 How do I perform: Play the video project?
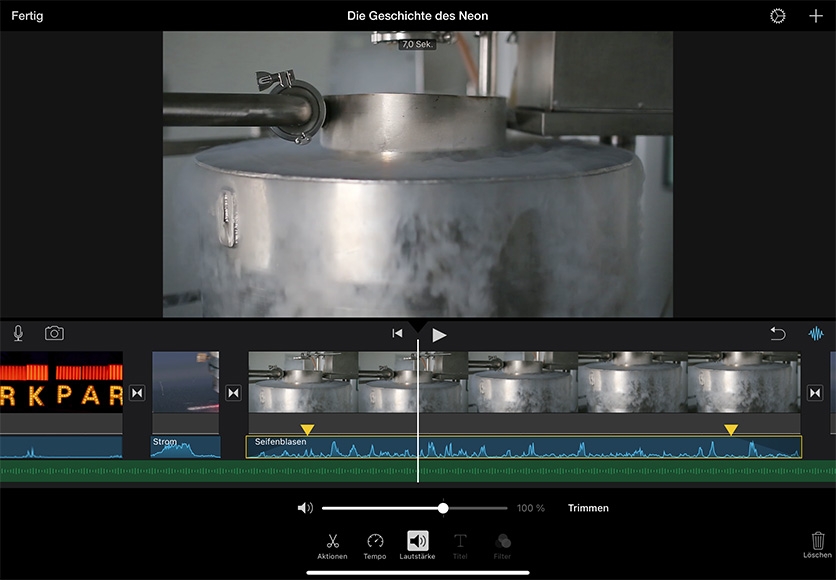pyautogui.click(x=439, y=335)
